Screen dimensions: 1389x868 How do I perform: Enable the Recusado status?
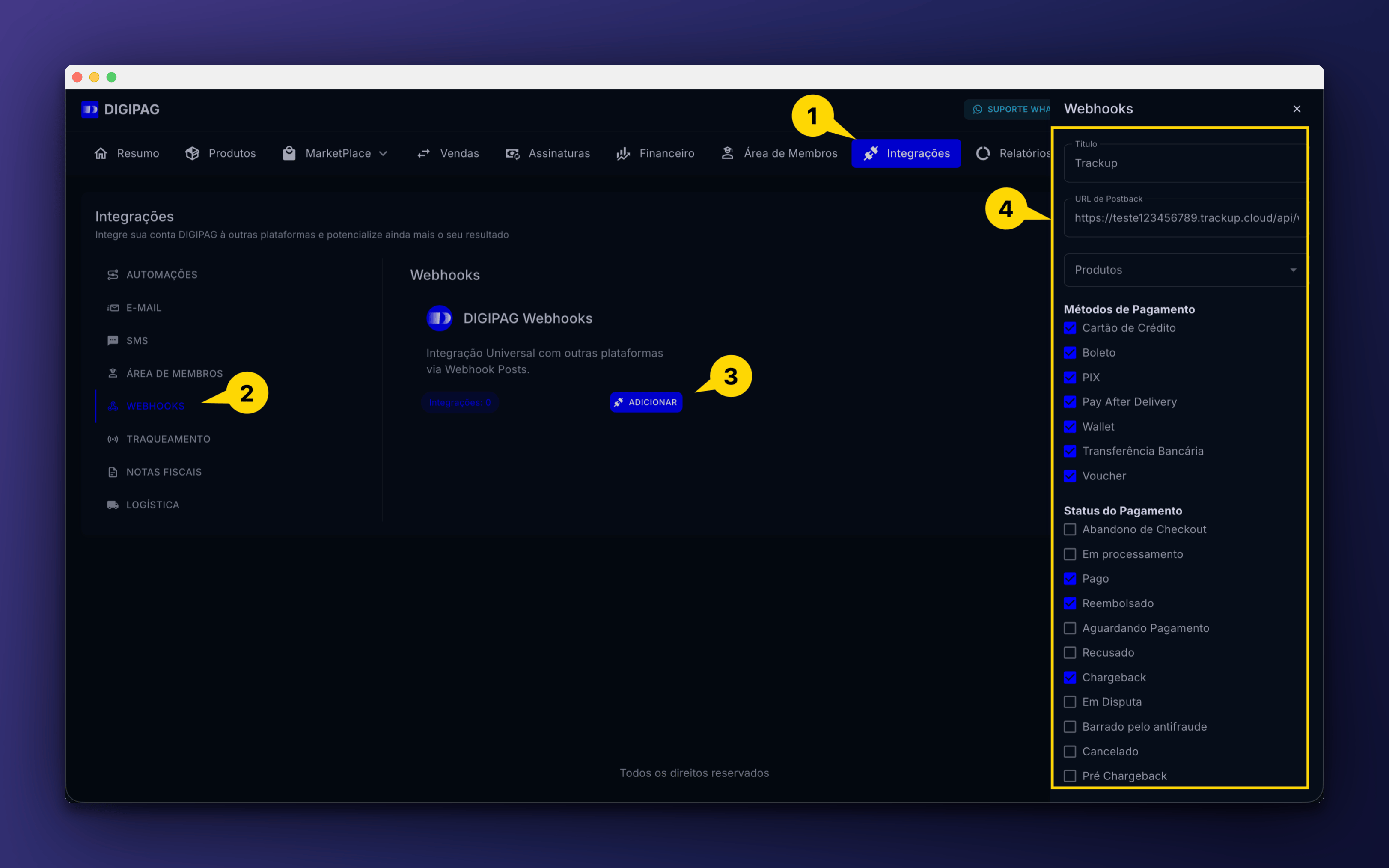coord(1070,653)
